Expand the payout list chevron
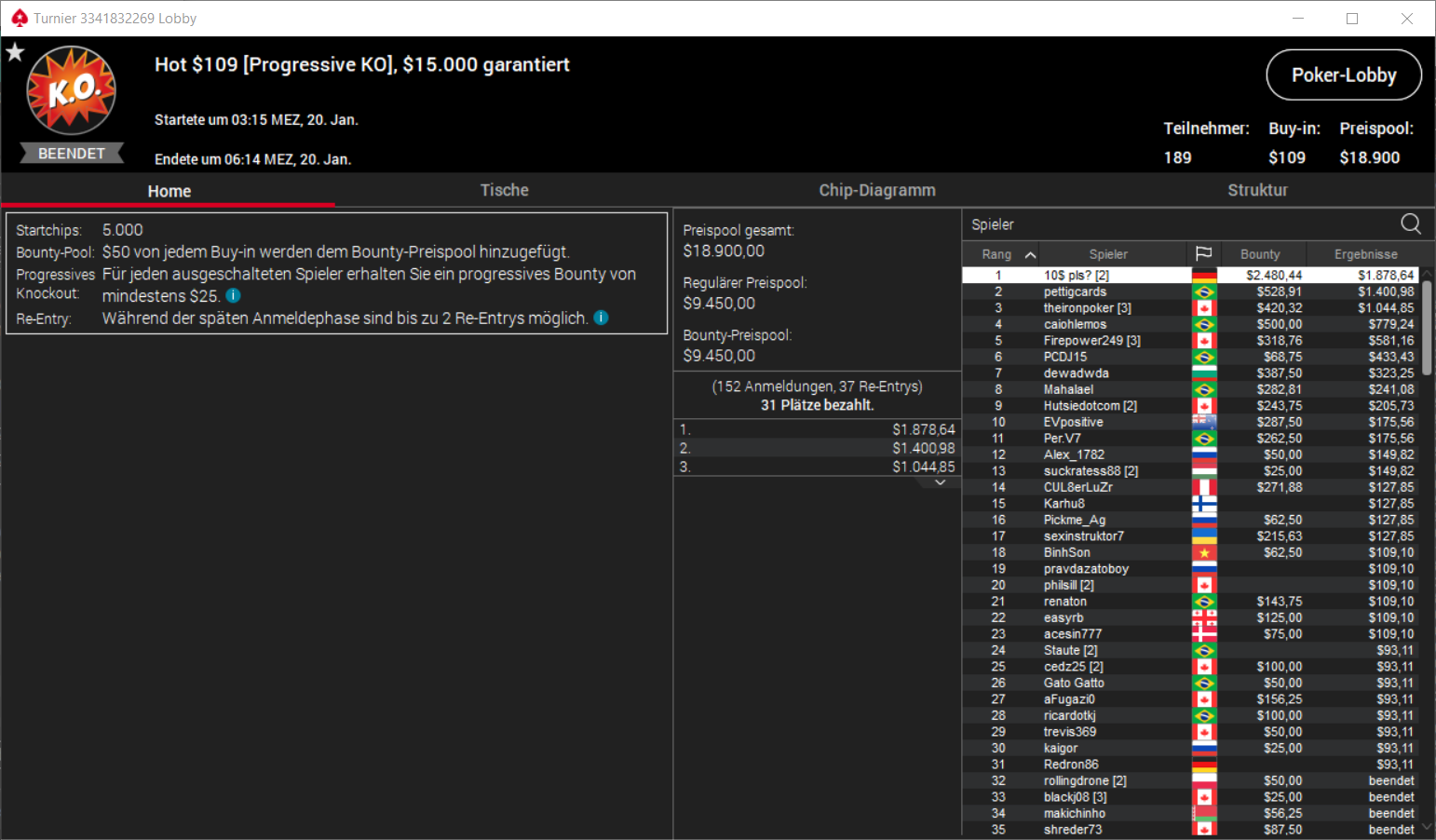This screenshot has width=1436, height=840. (x=941, y=482)
